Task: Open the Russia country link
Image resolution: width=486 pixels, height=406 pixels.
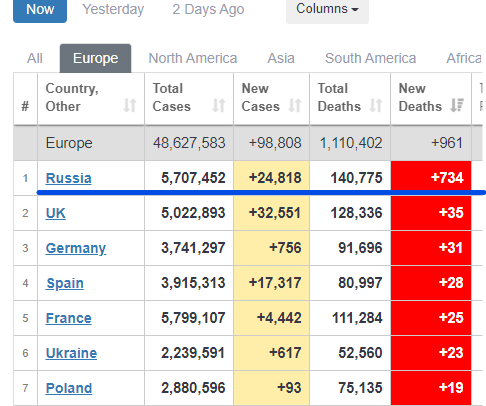Action: tap(68, 178)
